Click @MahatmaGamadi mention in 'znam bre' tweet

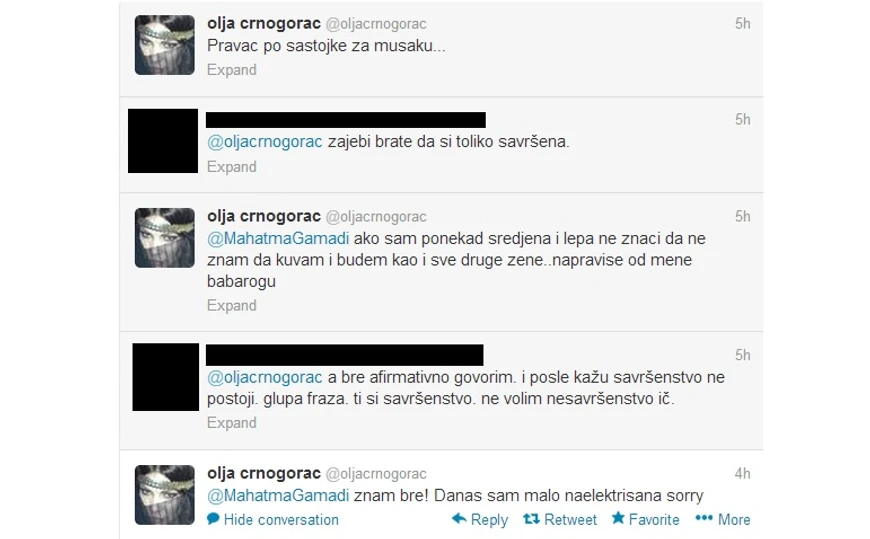click(x=278, y=495)
